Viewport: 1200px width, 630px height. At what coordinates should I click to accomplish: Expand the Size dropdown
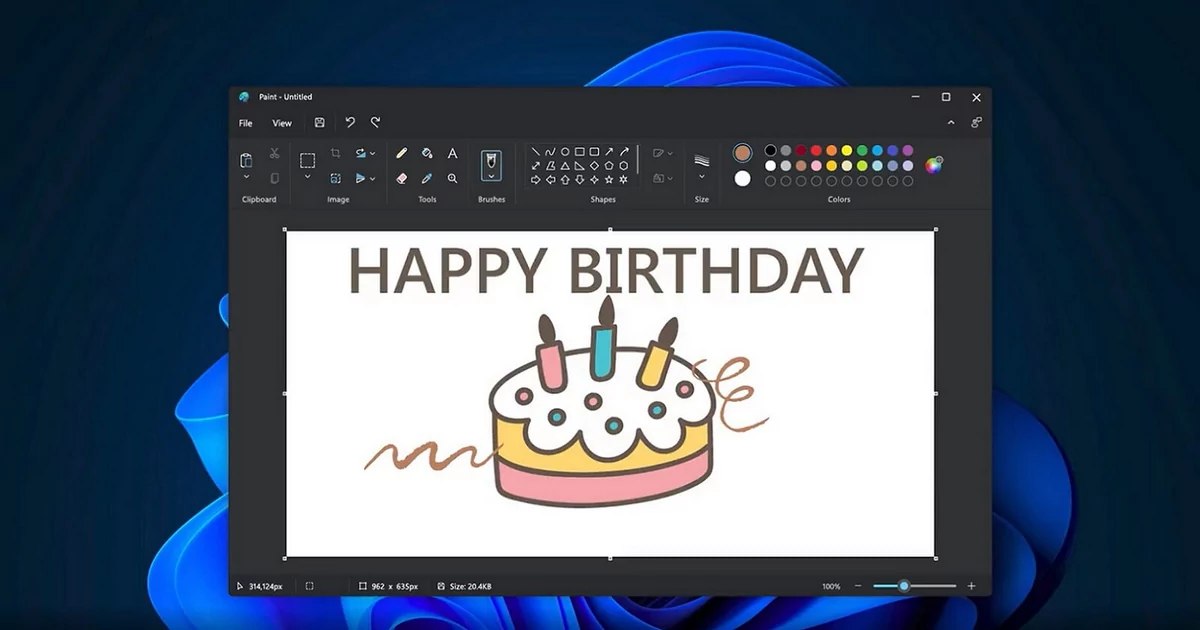click(702, 176)
